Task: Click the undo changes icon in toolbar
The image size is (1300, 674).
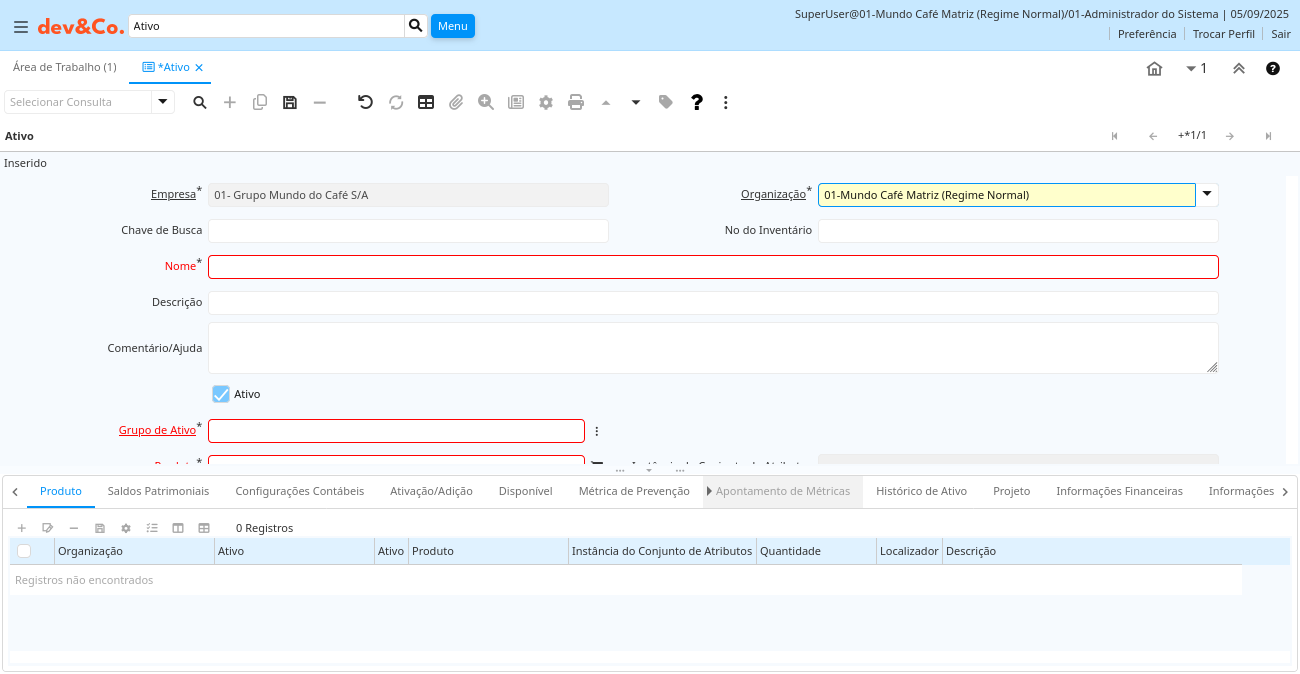Action: click(x=365, y=102)
